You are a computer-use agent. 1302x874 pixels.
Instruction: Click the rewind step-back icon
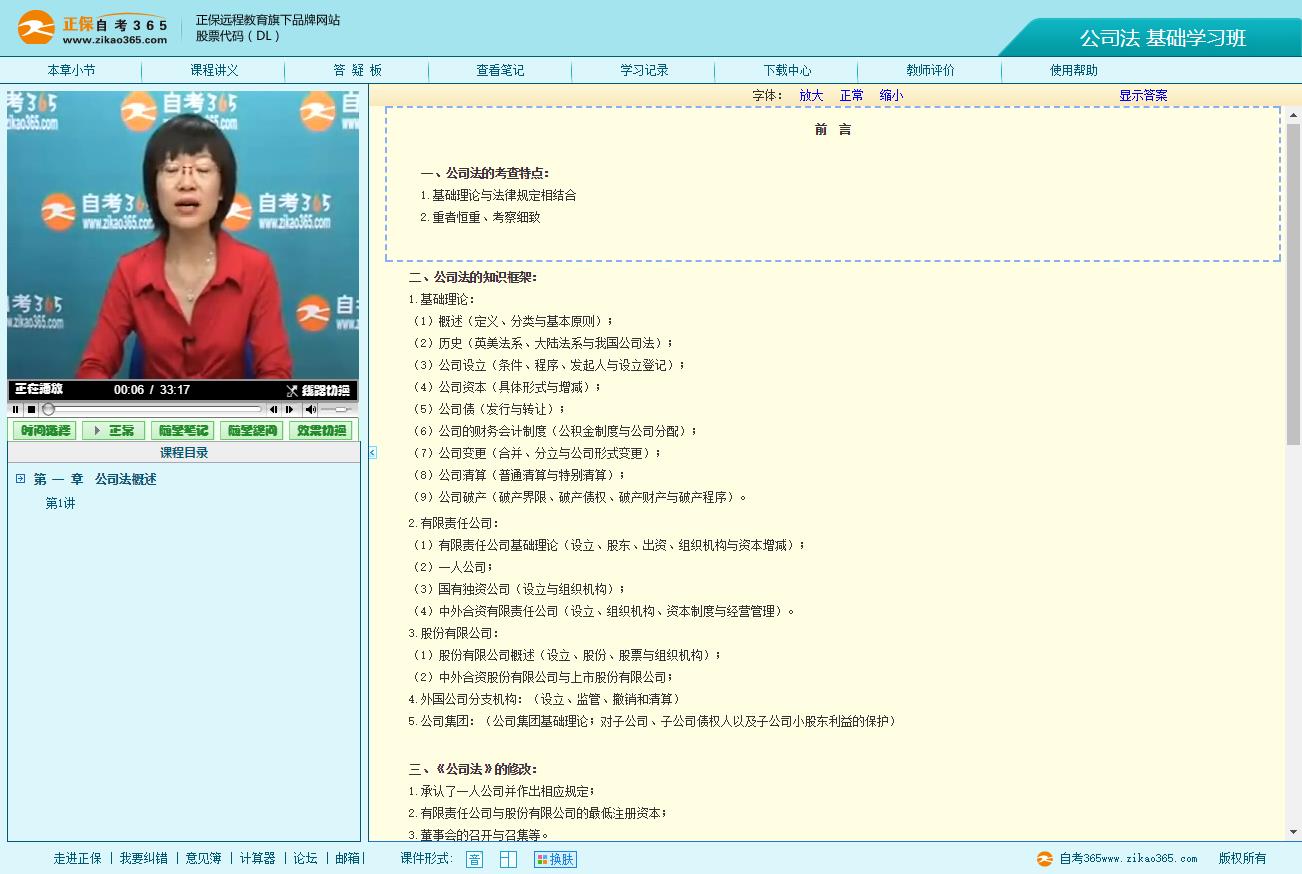[273, 409]
